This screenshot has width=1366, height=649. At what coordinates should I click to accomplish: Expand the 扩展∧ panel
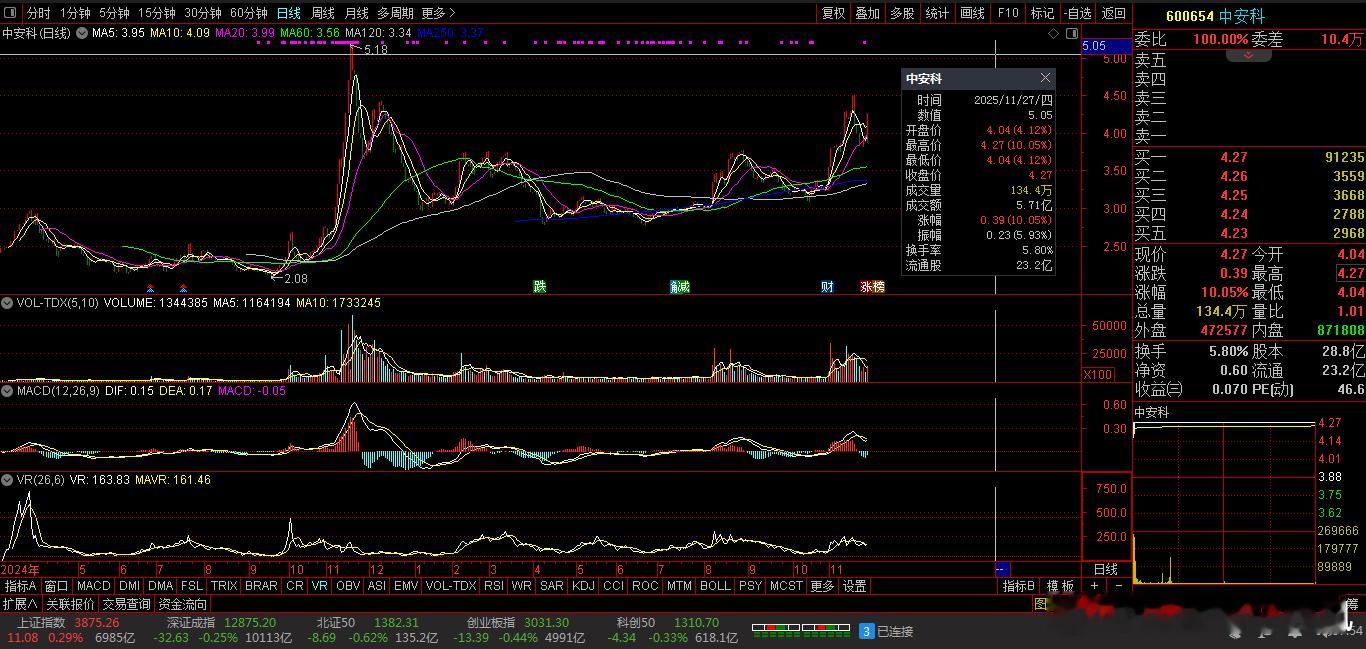[x=20, y=604]
